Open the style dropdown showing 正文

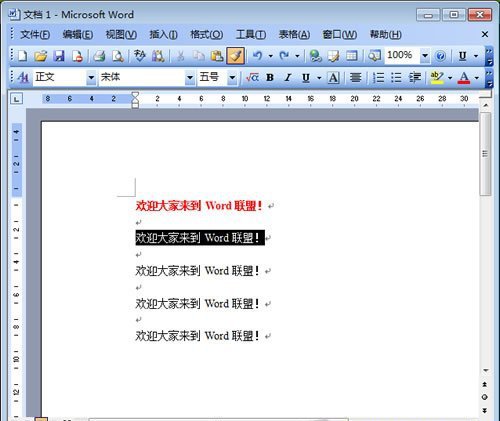[x=91, y=78]
